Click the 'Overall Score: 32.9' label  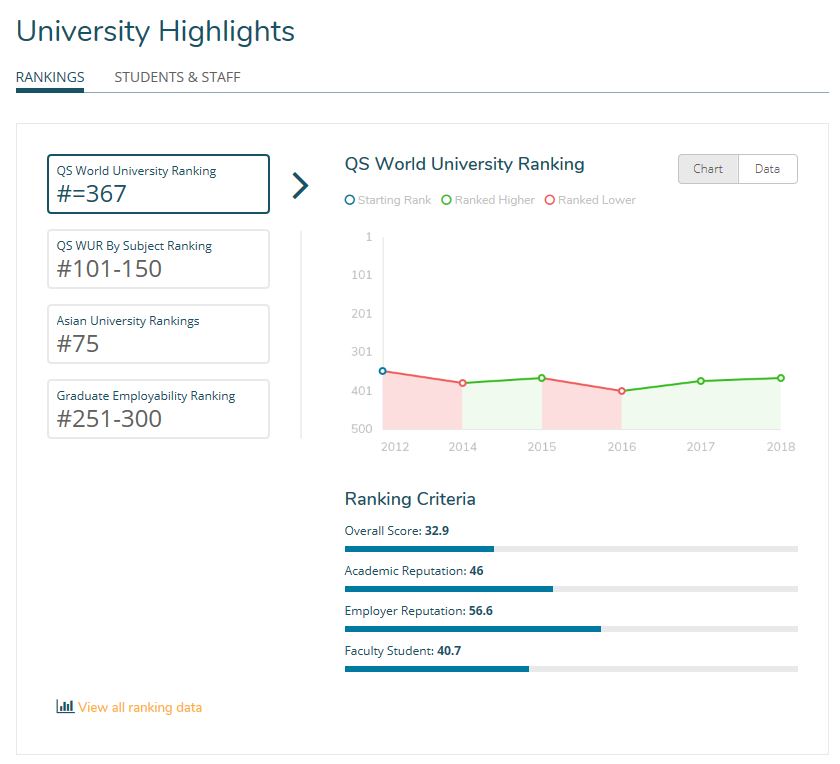coord(397,531)
